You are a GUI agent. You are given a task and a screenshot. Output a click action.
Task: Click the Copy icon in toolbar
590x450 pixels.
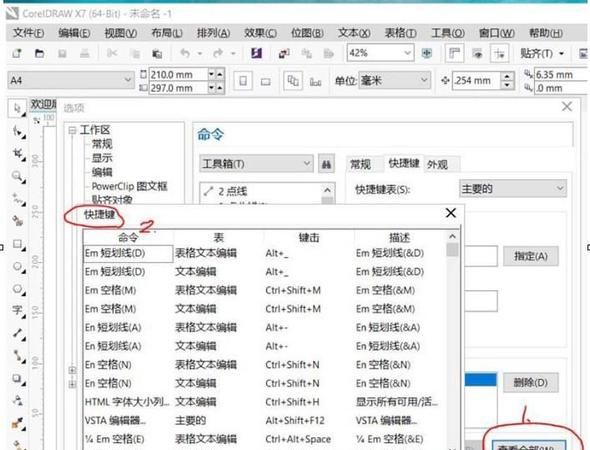134,54
